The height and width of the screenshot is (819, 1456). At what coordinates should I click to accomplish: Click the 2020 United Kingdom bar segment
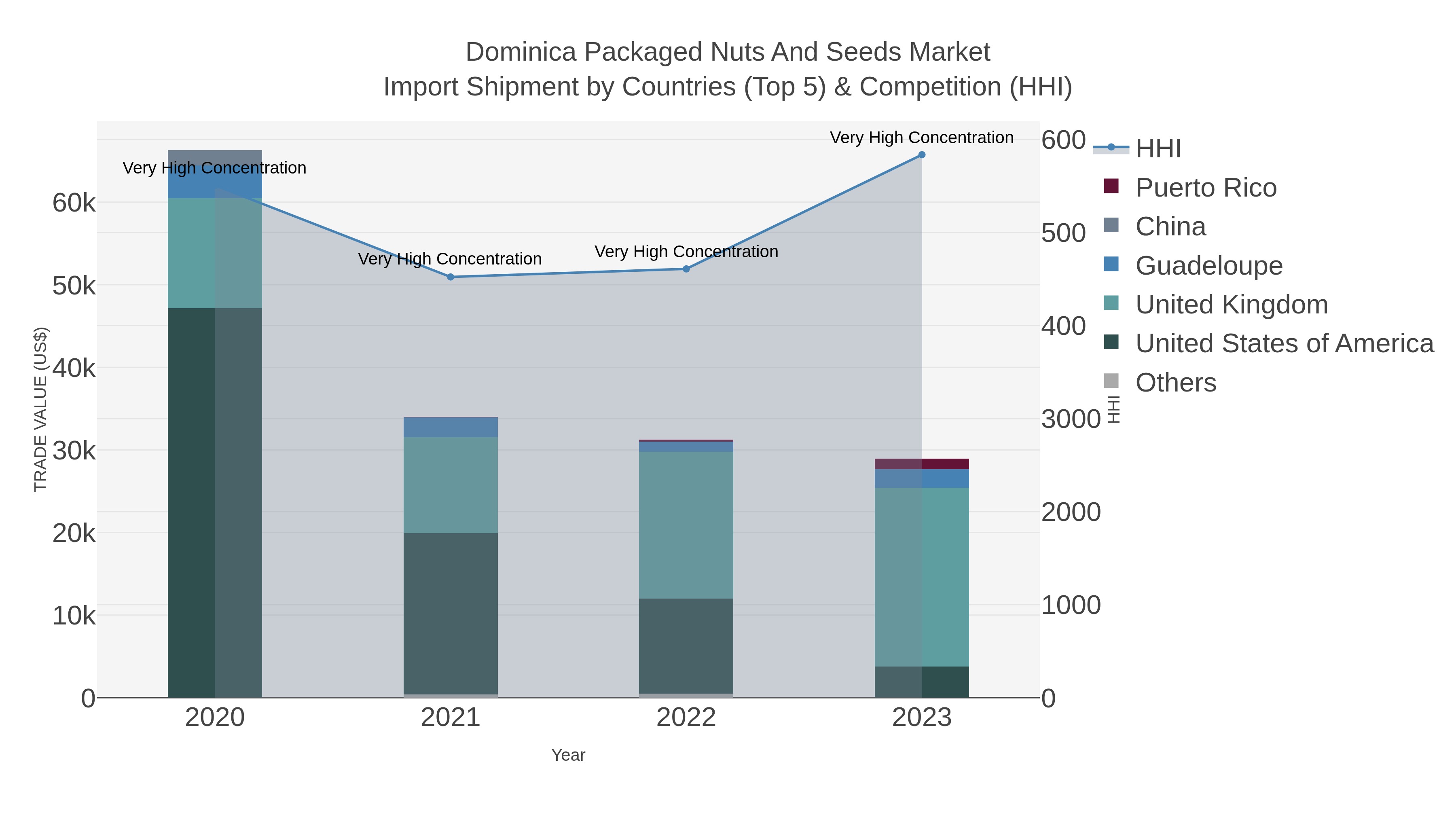tap(215, 253)
